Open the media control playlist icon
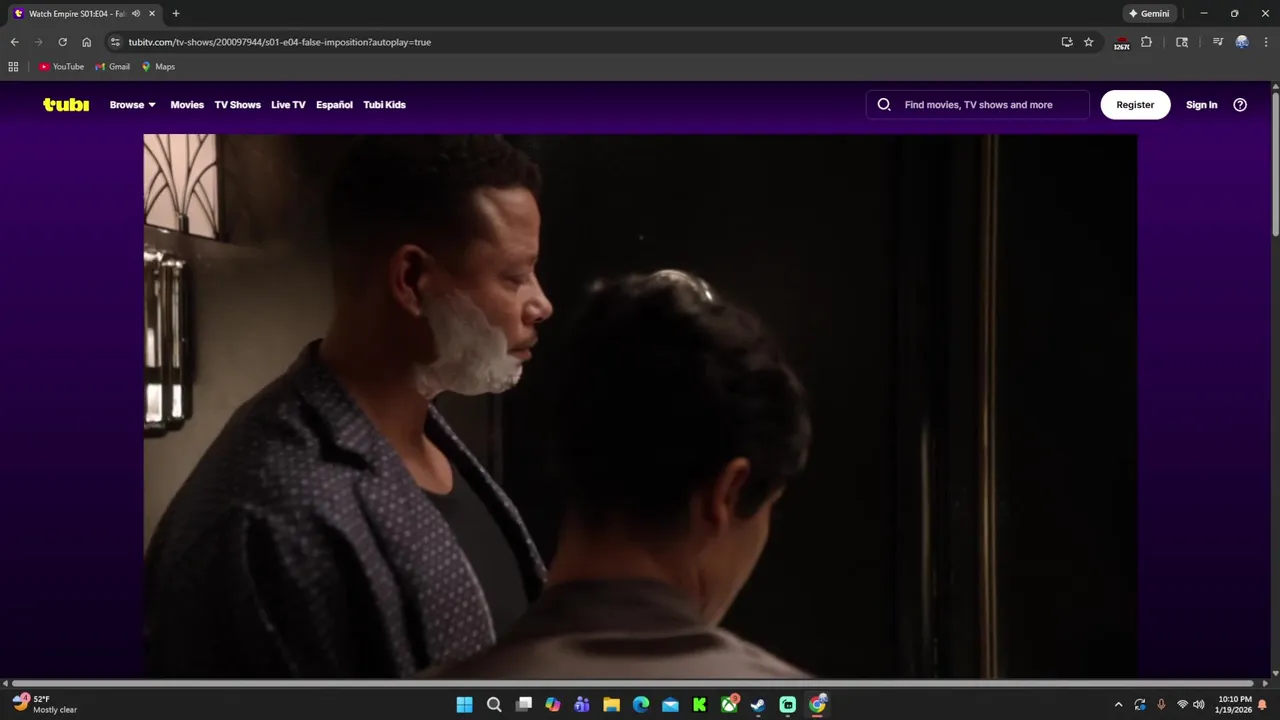 coord(1217,42)
